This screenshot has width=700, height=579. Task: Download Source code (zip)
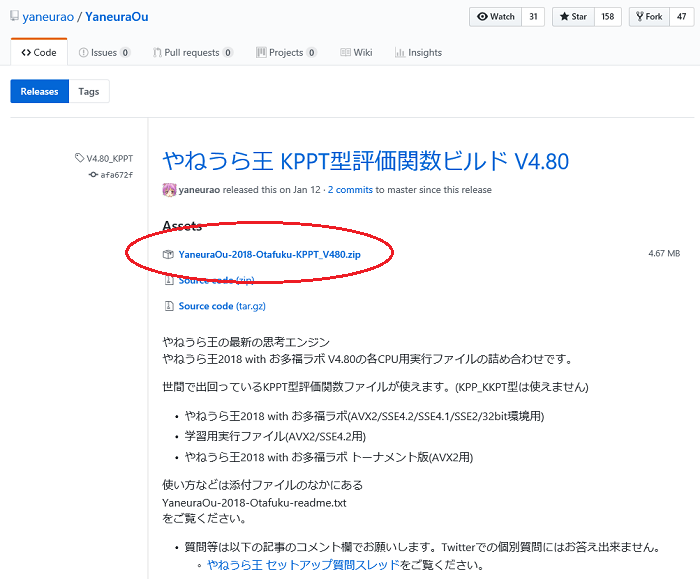(216, 280)
